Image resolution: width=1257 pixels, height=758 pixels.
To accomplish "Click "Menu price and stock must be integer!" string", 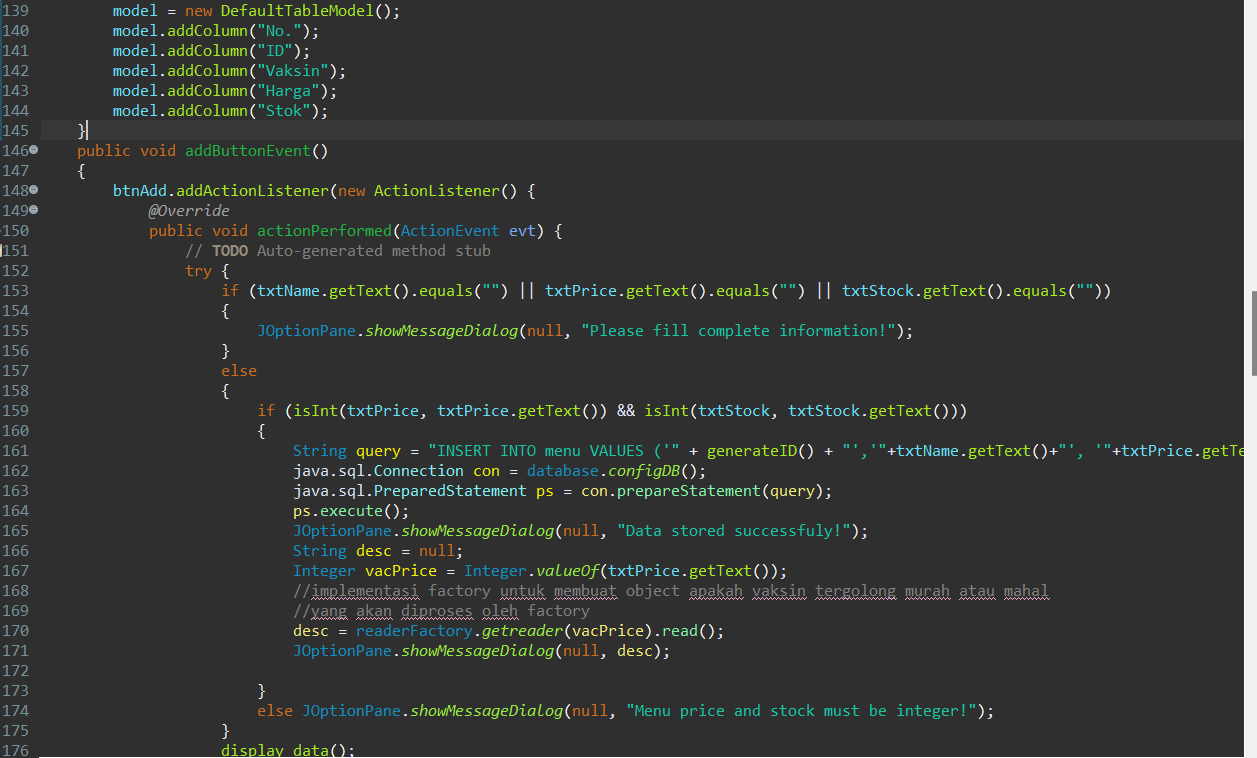I will coord(801,711).
